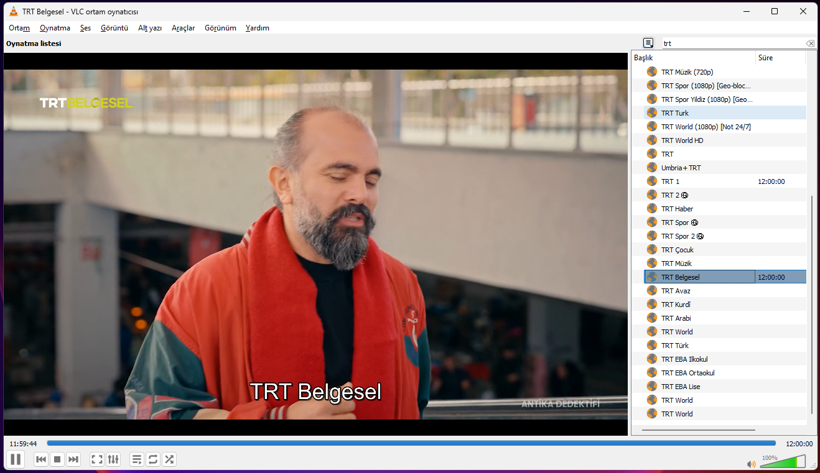This screenshot has height=473, width=820.
Task: Click stream icon beside Umbria+ TRT
Action: coord(652,167)
